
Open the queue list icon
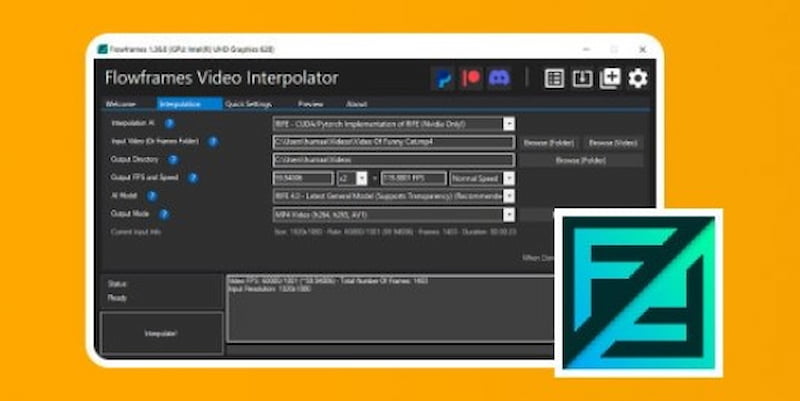click(554, 79)
